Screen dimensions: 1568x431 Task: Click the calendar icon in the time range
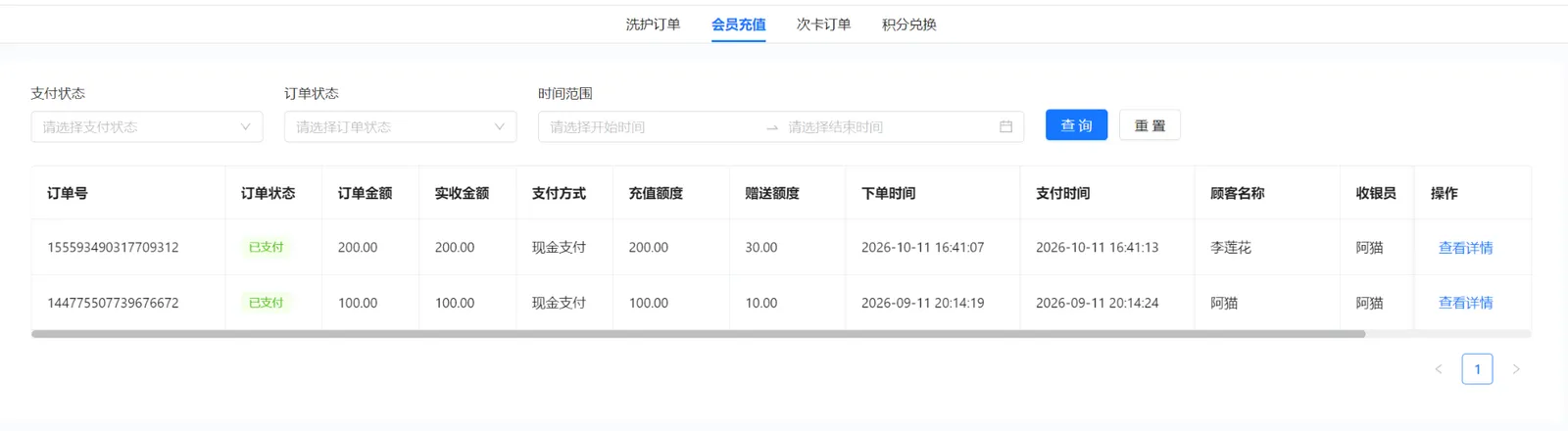pyautogui.click(x=1005, y=126)
